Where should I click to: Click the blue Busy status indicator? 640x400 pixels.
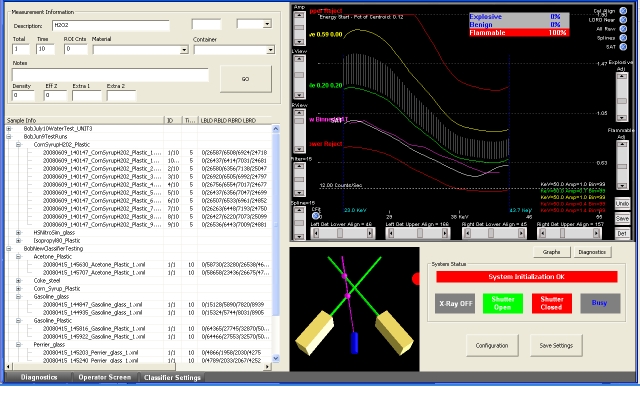tap(599, 304)
